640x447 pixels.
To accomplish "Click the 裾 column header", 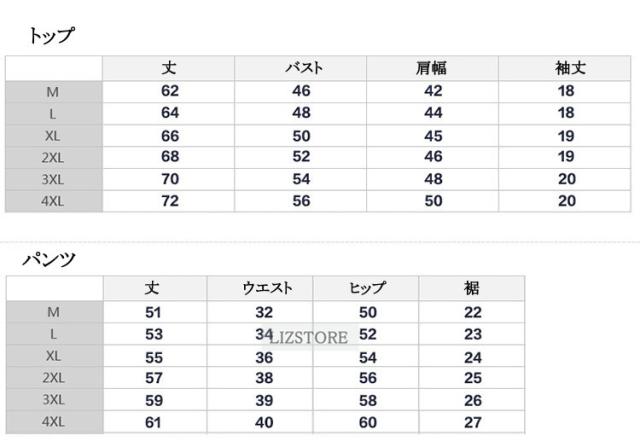I will point(472,288).
